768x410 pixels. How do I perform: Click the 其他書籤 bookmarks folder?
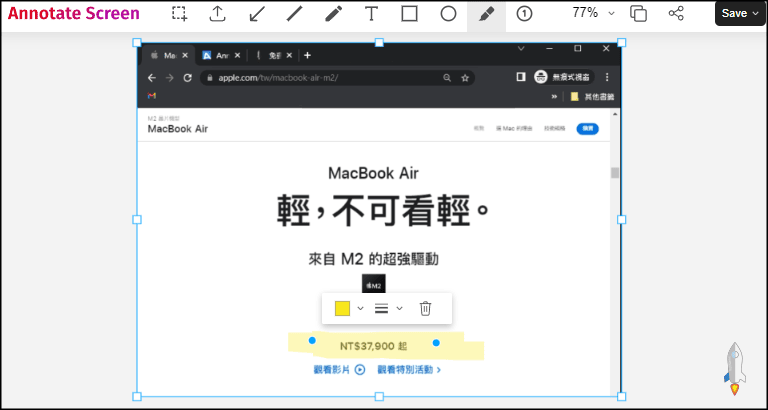[x=592, y=96]
